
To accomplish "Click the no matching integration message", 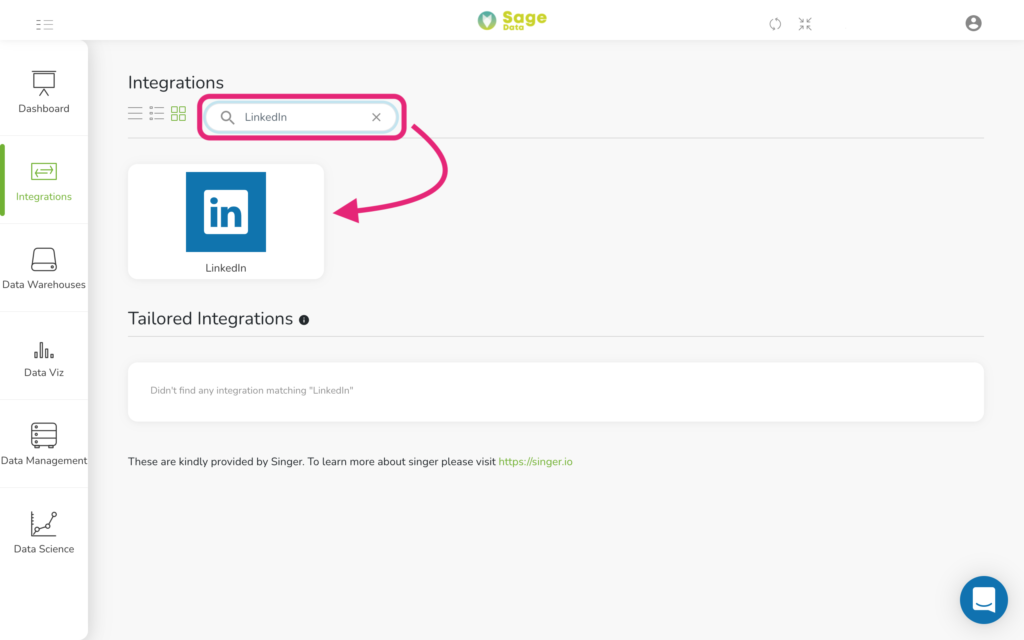I will (251, 391).
